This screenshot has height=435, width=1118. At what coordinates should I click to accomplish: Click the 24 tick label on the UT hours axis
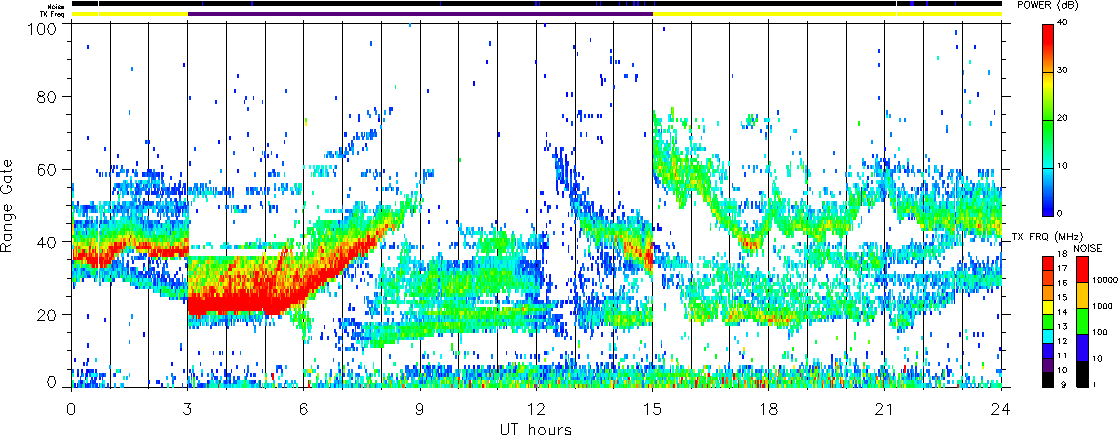coord(1001,410)
